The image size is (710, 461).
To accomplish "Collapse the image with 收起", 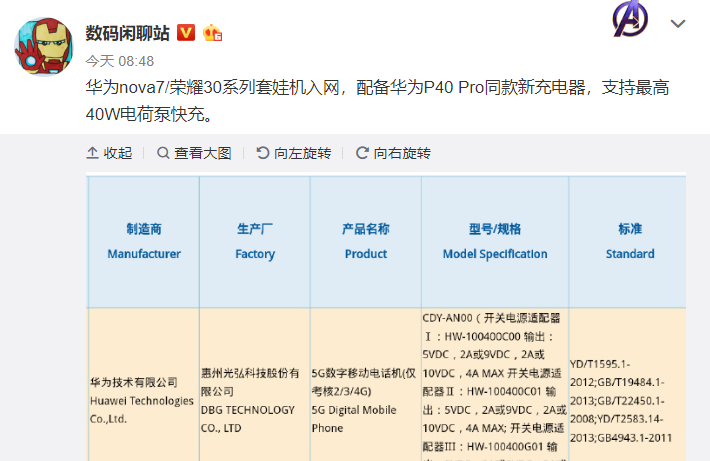I will point(109,153).
